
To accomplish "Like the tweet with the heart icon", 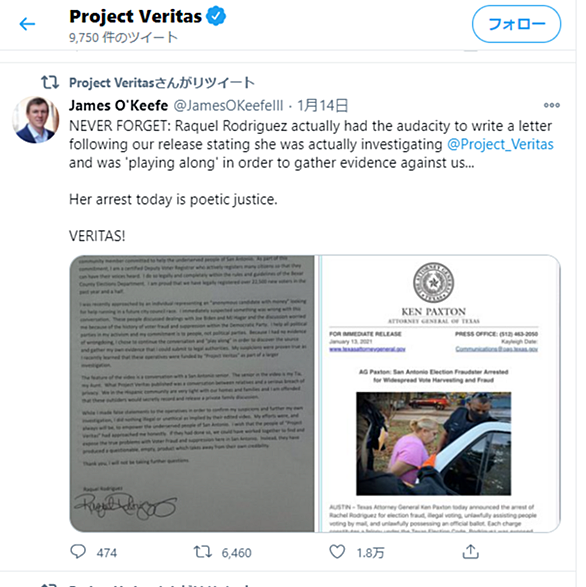I will coord(337,552).
